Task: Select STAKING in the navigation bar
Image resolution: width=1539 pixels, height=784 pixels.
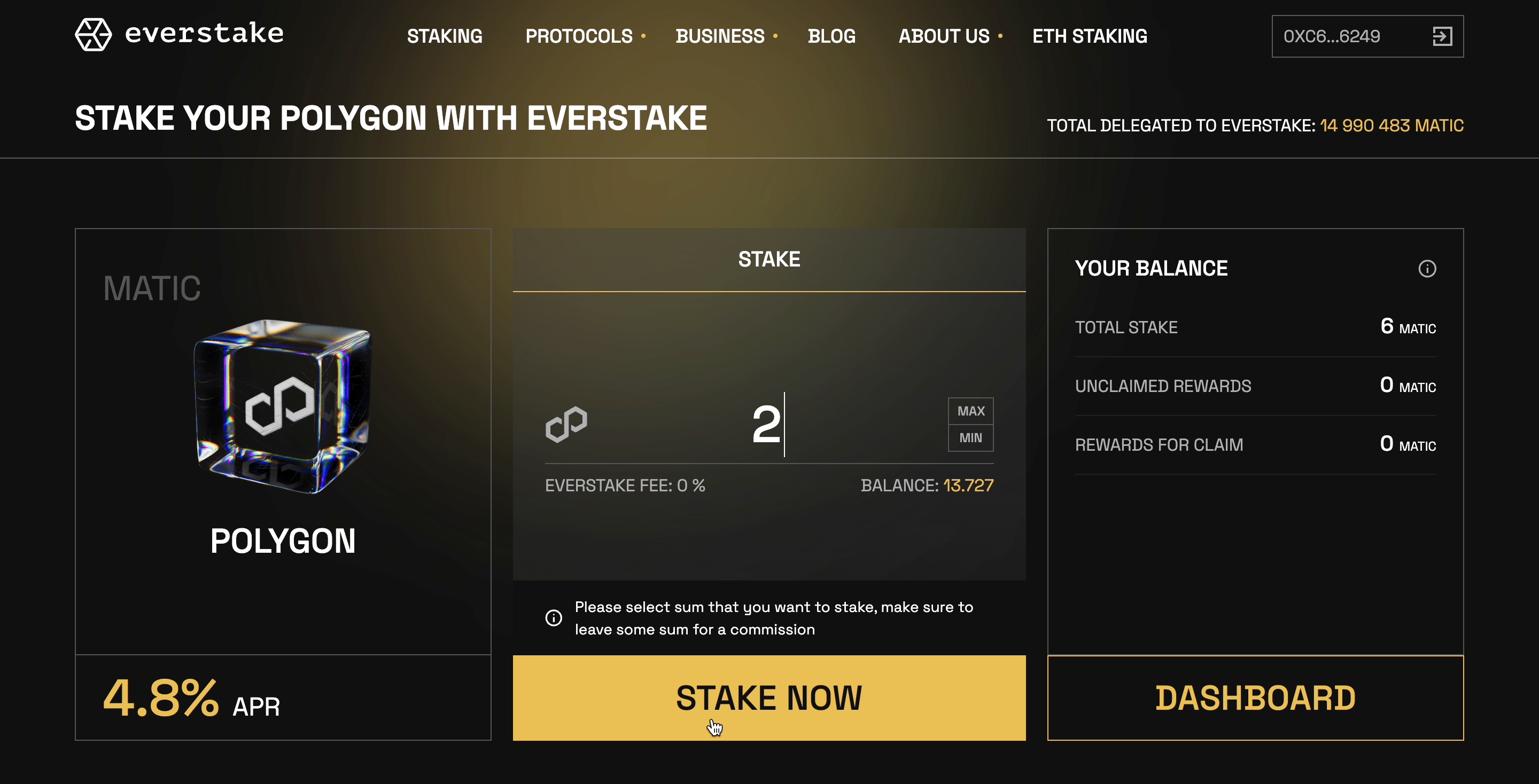Action: 445,36
